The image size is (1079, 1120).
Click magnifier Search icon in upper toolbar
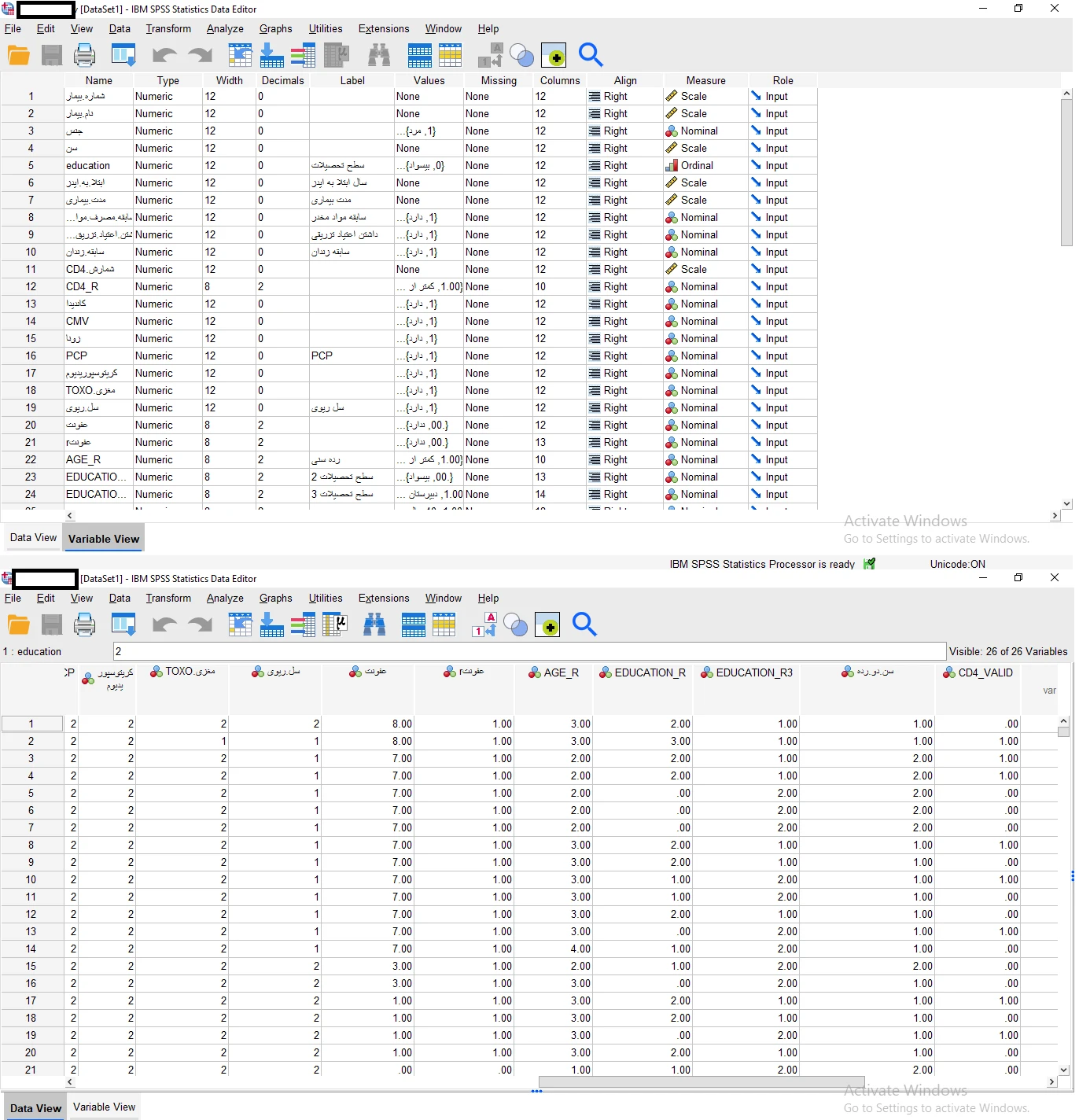click(x=590, y=55)
